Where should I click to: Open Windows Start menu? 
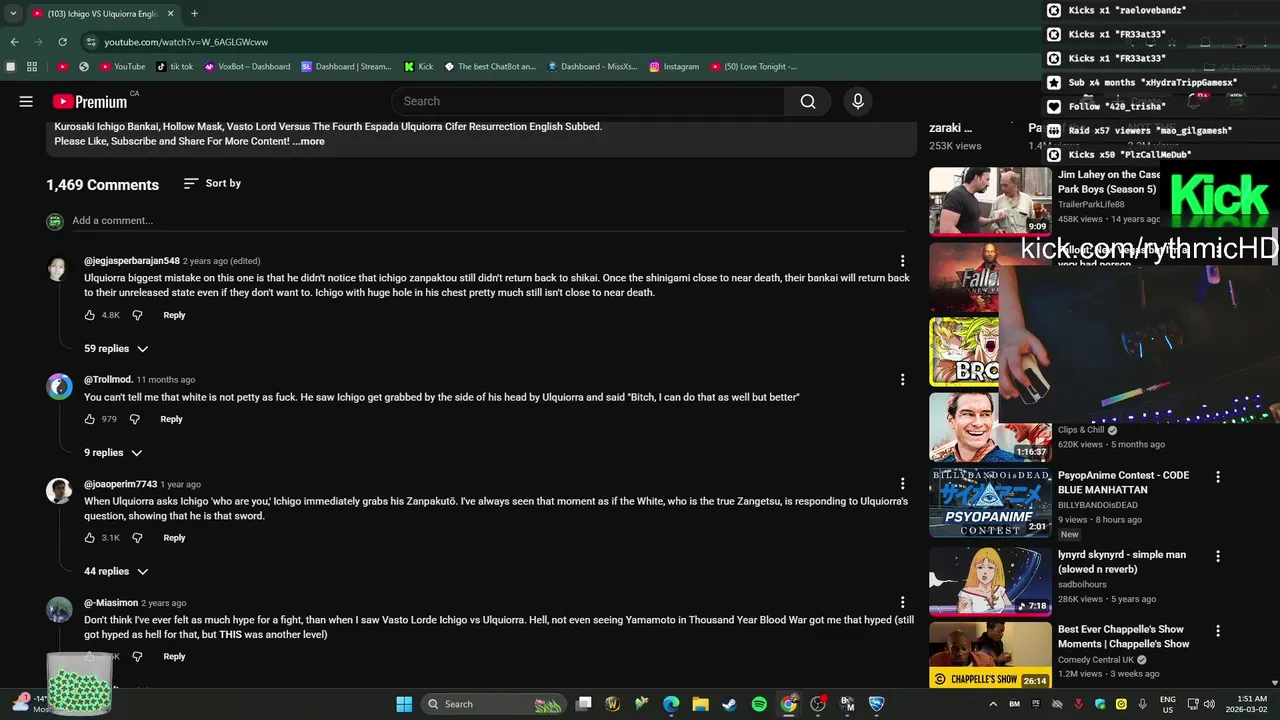coord(404,704)
